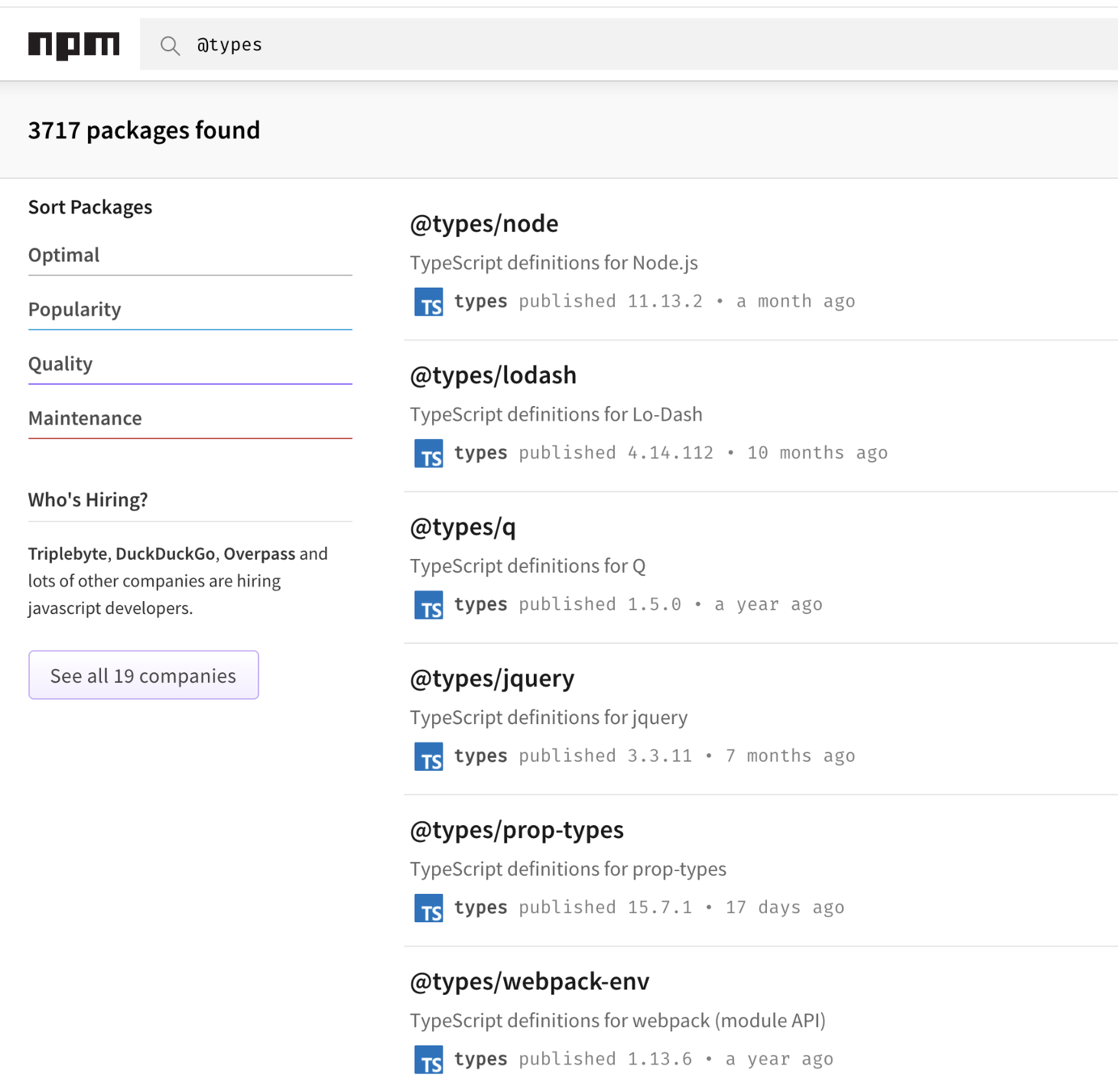
Task: Open the @types/lodash package
Action: (493, 375)
